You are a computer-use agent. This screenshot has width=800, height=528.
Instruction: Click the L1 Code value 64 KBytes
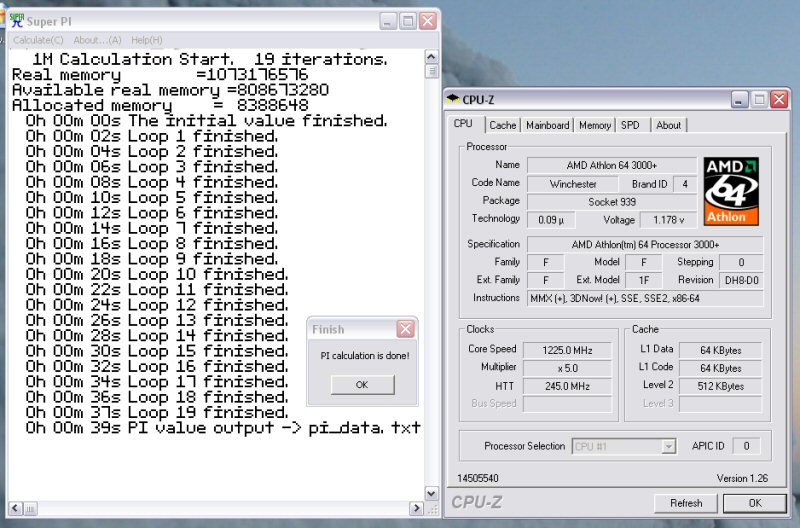pos(720,368)
